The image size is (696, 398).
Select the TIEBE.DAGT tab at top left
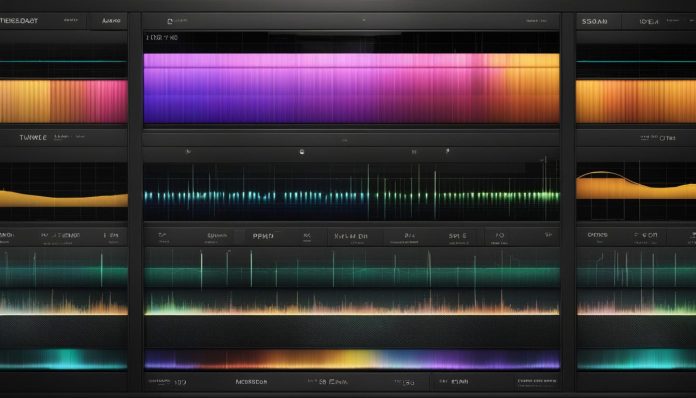[x=19, y=21]
